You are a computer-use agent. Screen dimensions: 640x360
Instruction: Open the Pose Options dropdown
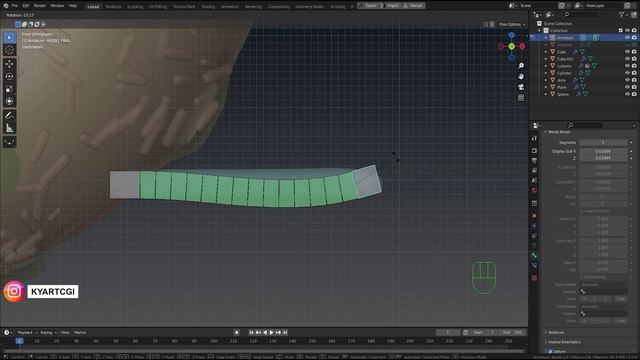(512, 24)
